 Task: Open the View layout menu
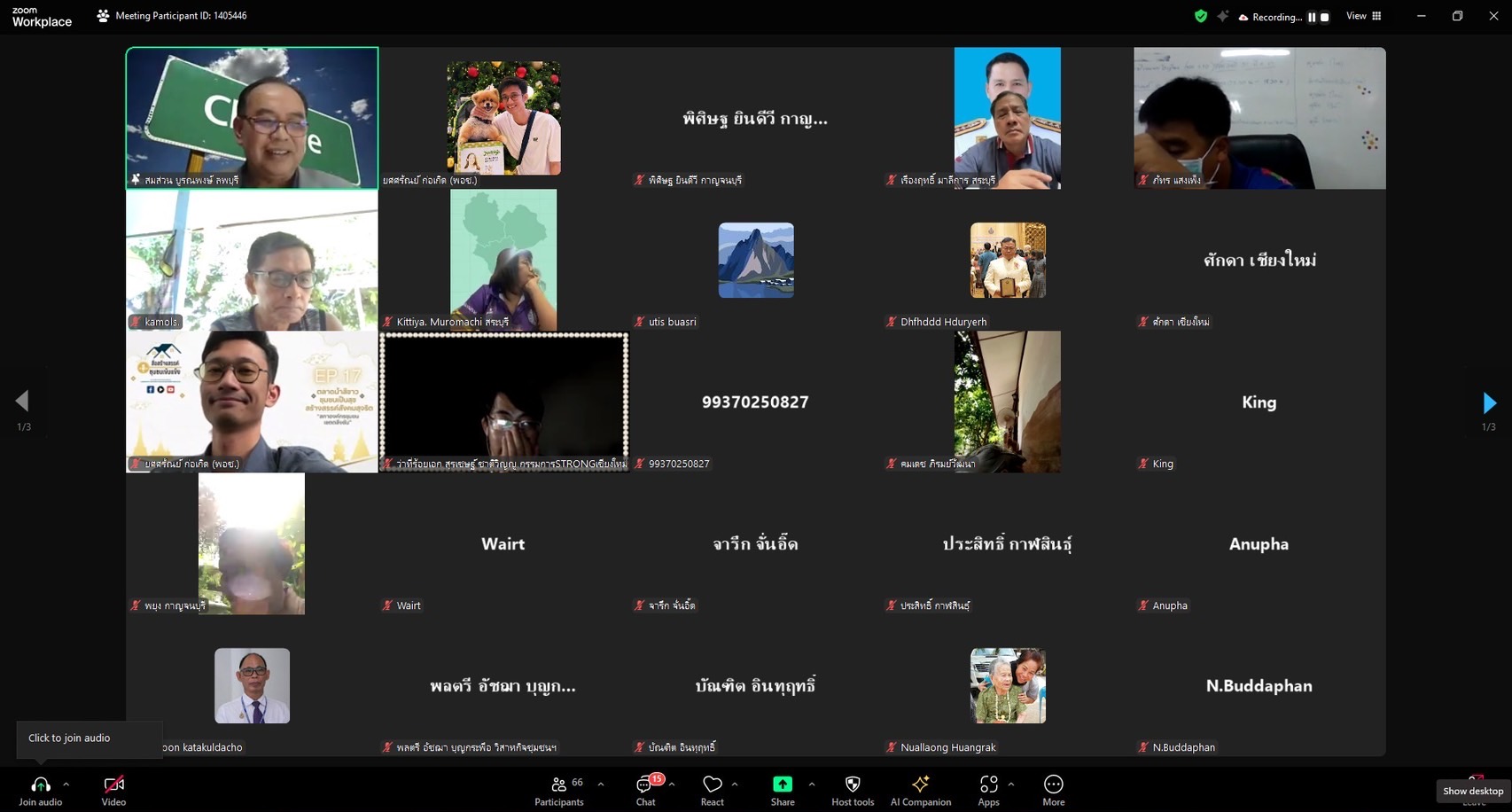[x=1363, y=16]
